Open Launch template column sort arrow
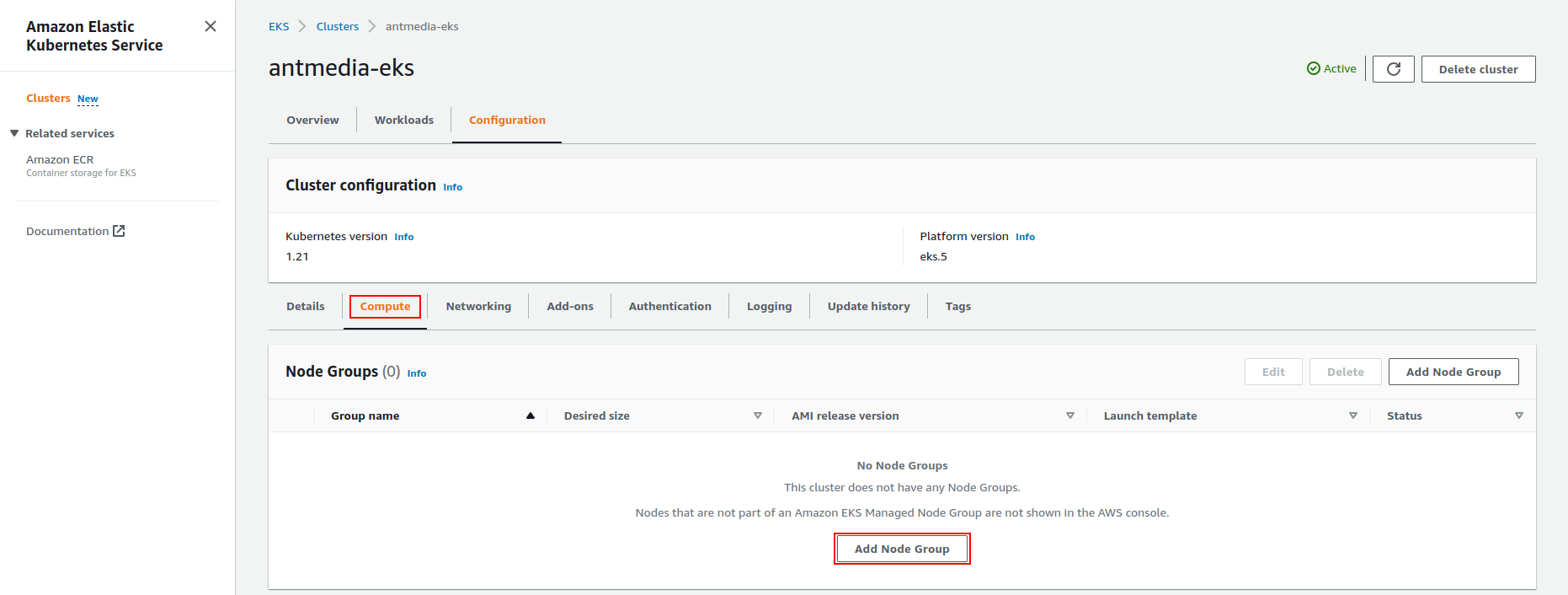The image size is (1568, 595). click(x=1353, y=415)
